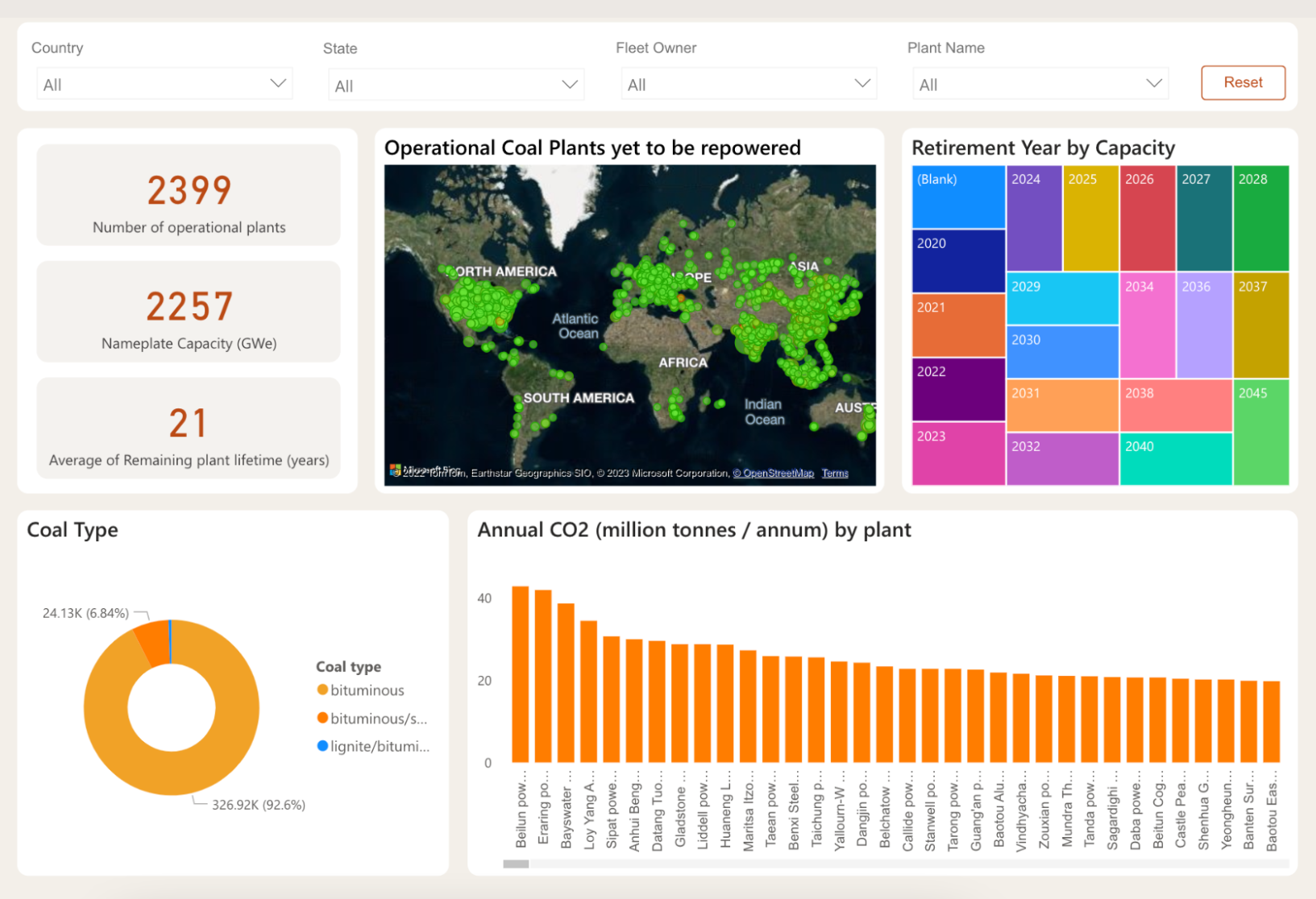Viewport: 1316px width, 899px height.
Task: Choose the 2028 treemap tile
Action: (1261, 218)
